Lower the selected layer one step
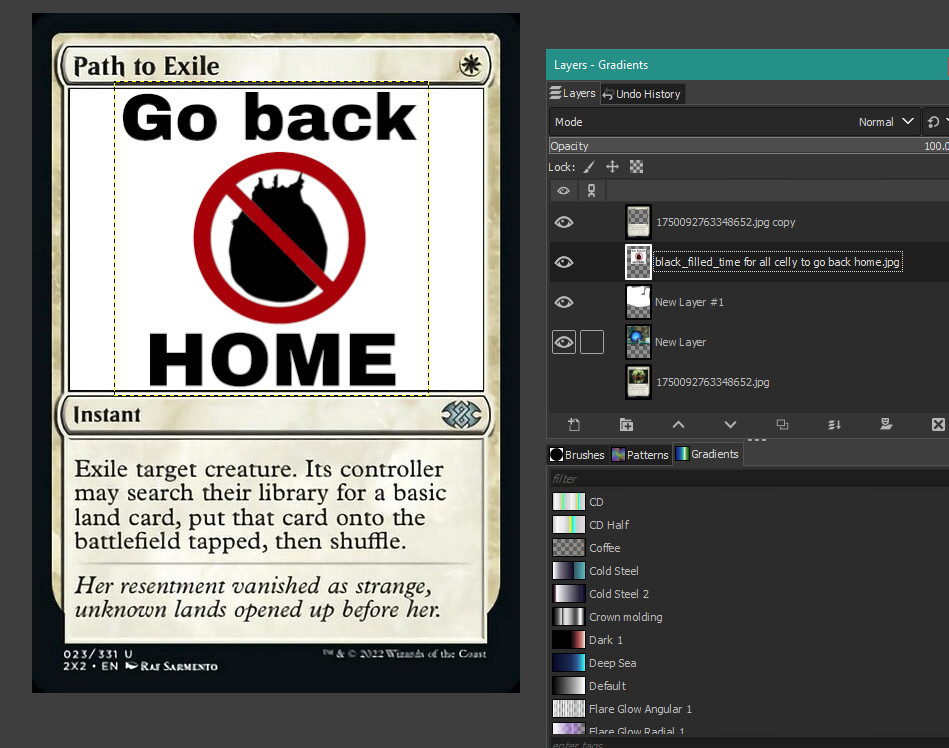This screenshot has height=748, width=949. tap(731, 425)
